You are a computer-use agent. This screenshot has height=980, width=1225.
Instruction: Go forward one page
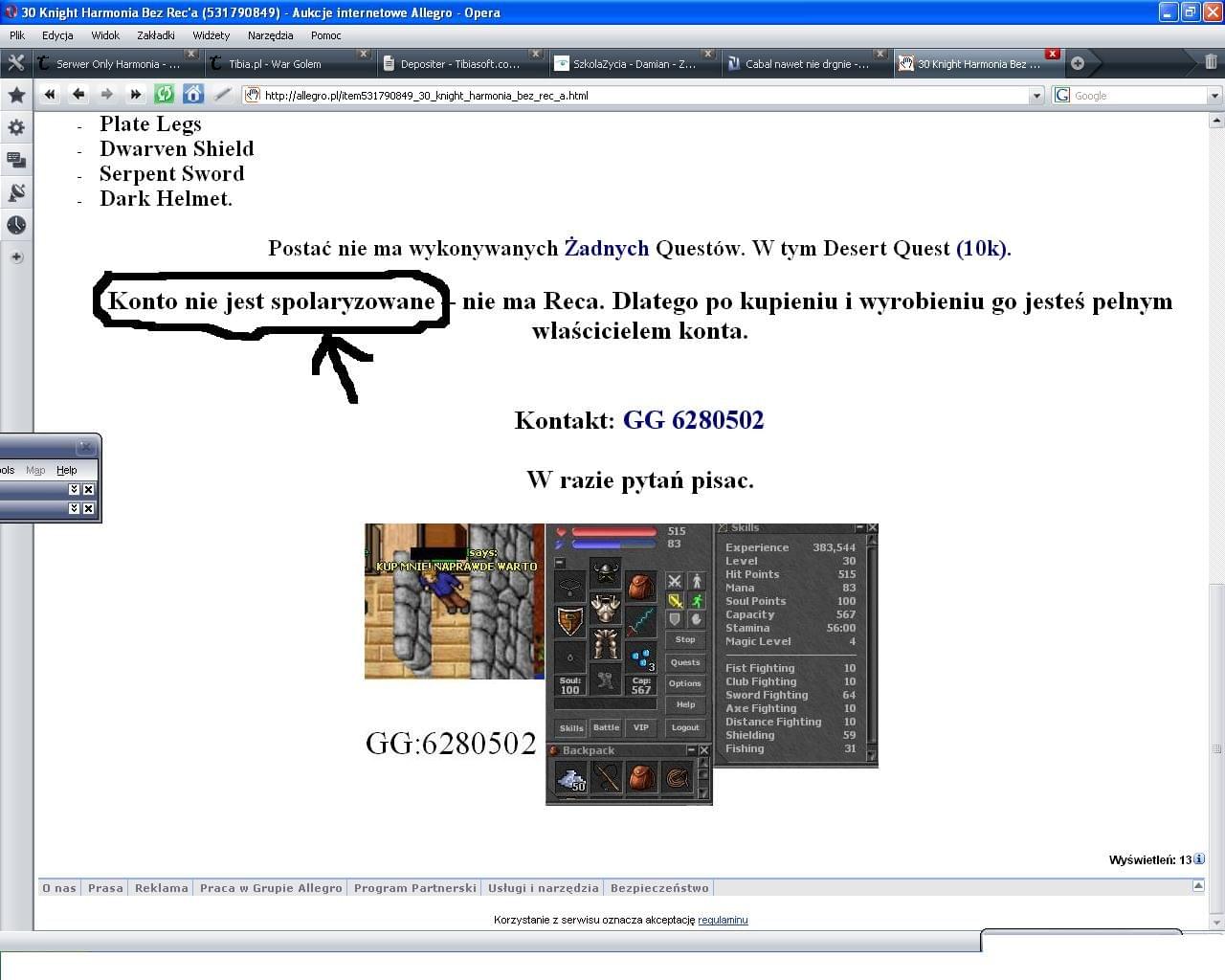pos(107,94)
